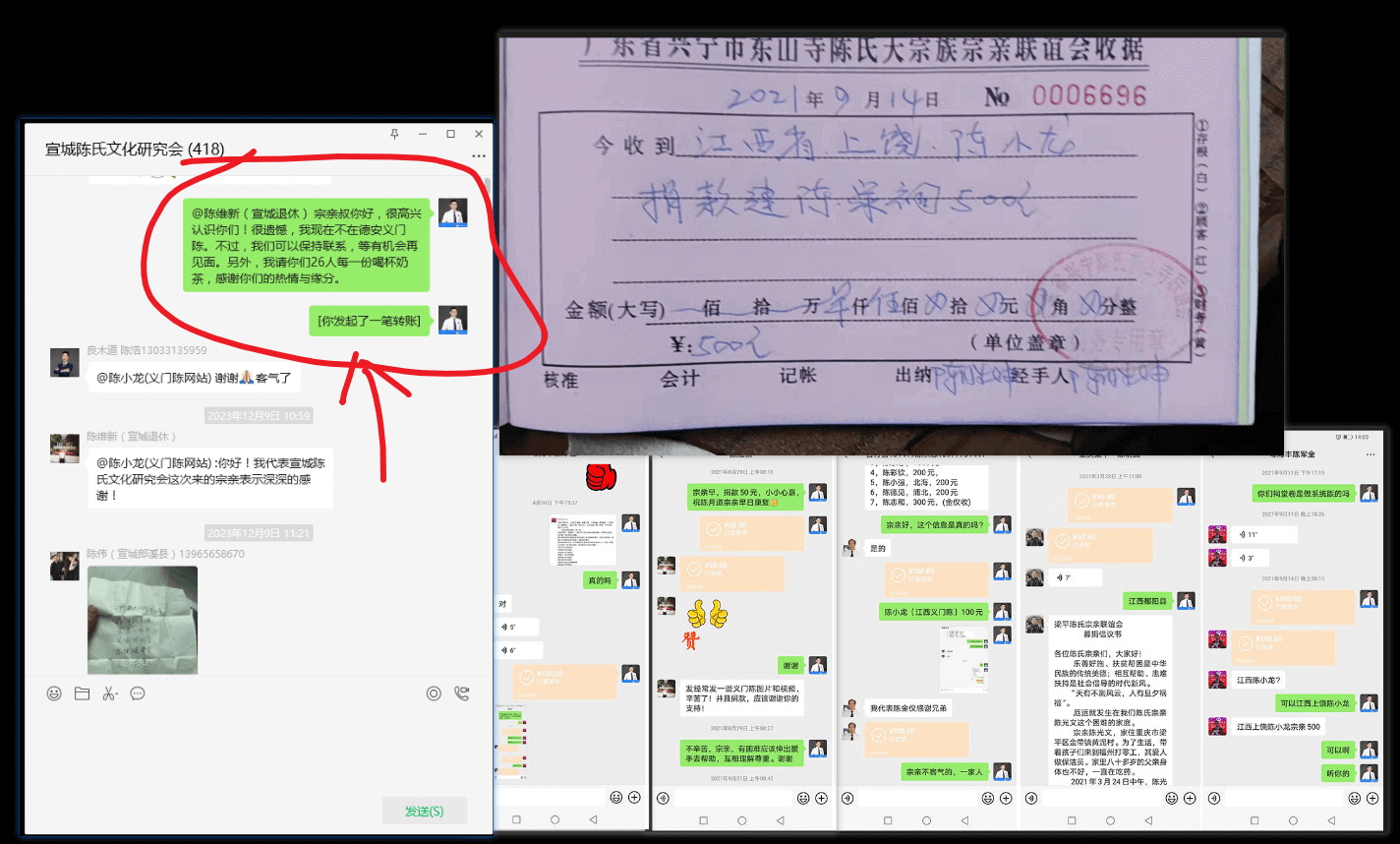Open chat history bubble icon
Image resolution: width=1400 pixels, height=844 pixels.
click(138, 693)
